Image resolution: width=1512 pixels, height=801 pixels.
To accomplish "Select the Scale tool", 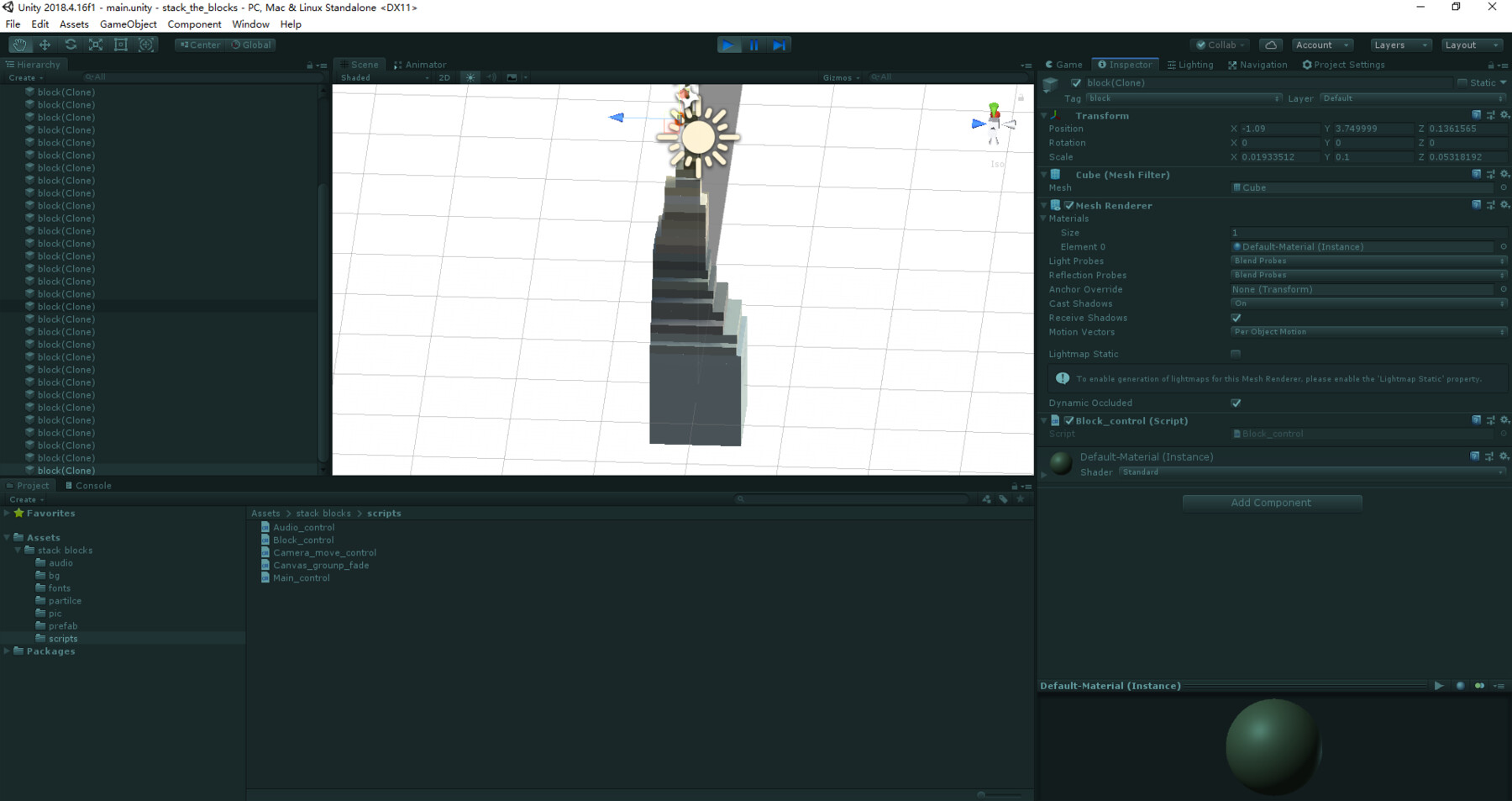I will pos(96,45).
